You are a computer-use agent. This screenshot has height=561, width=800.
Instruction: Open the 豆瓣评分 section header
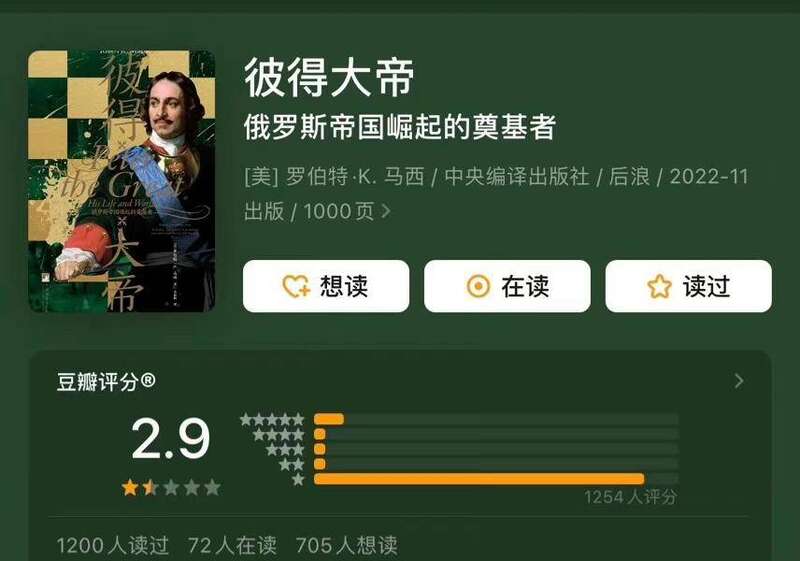point(106,381)
